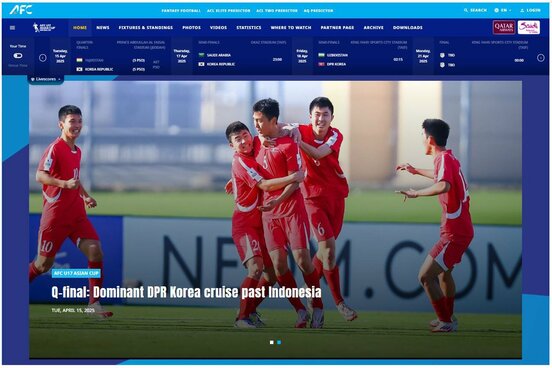Click the Friday 18 Apr 2025 date cell
Image resolution: width=552 pixels, height=368 pixels.
pos(302,56)
